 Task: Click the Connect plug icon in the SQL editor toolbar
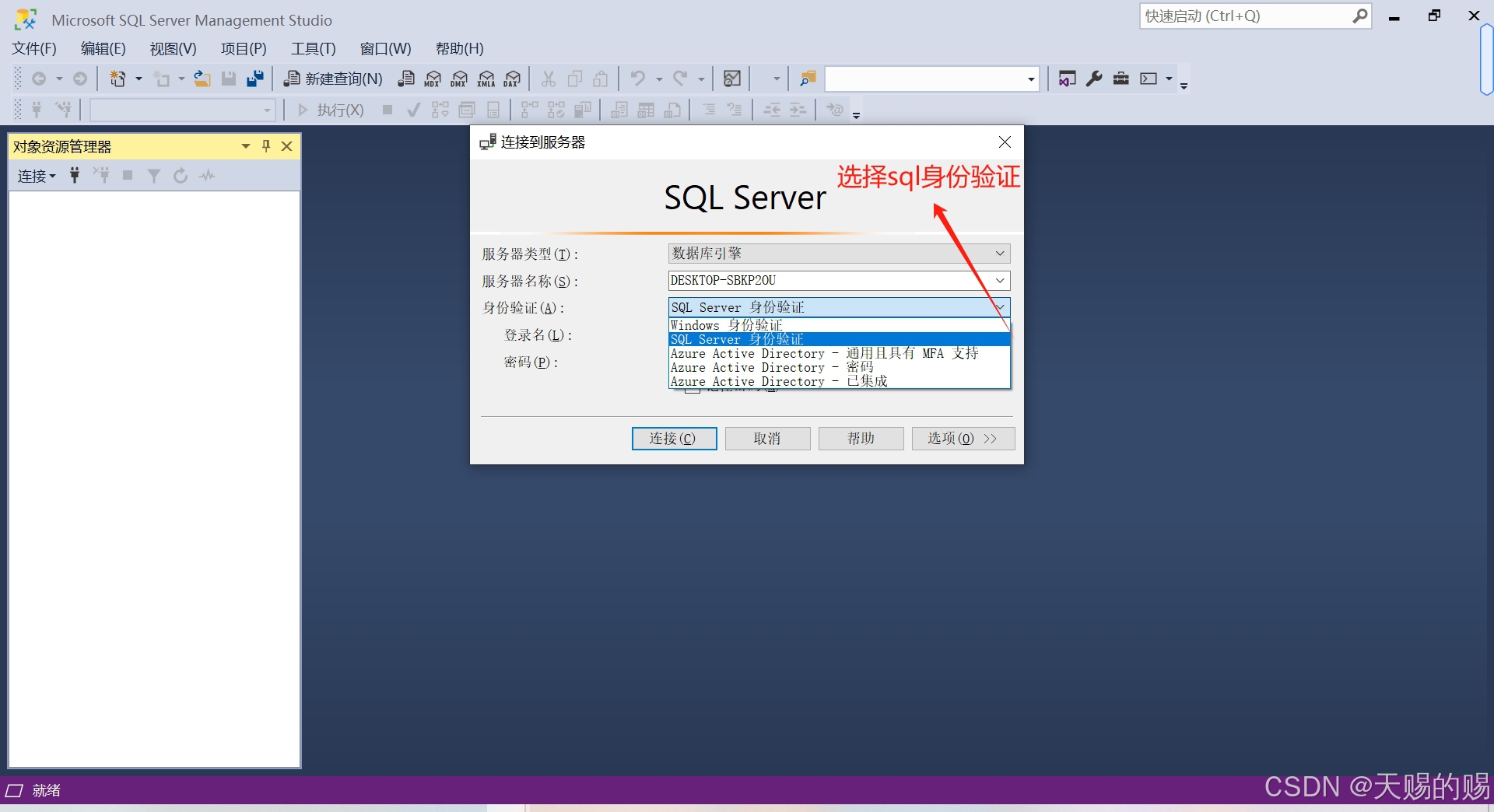pyautogui.click(x=37, y=110)
